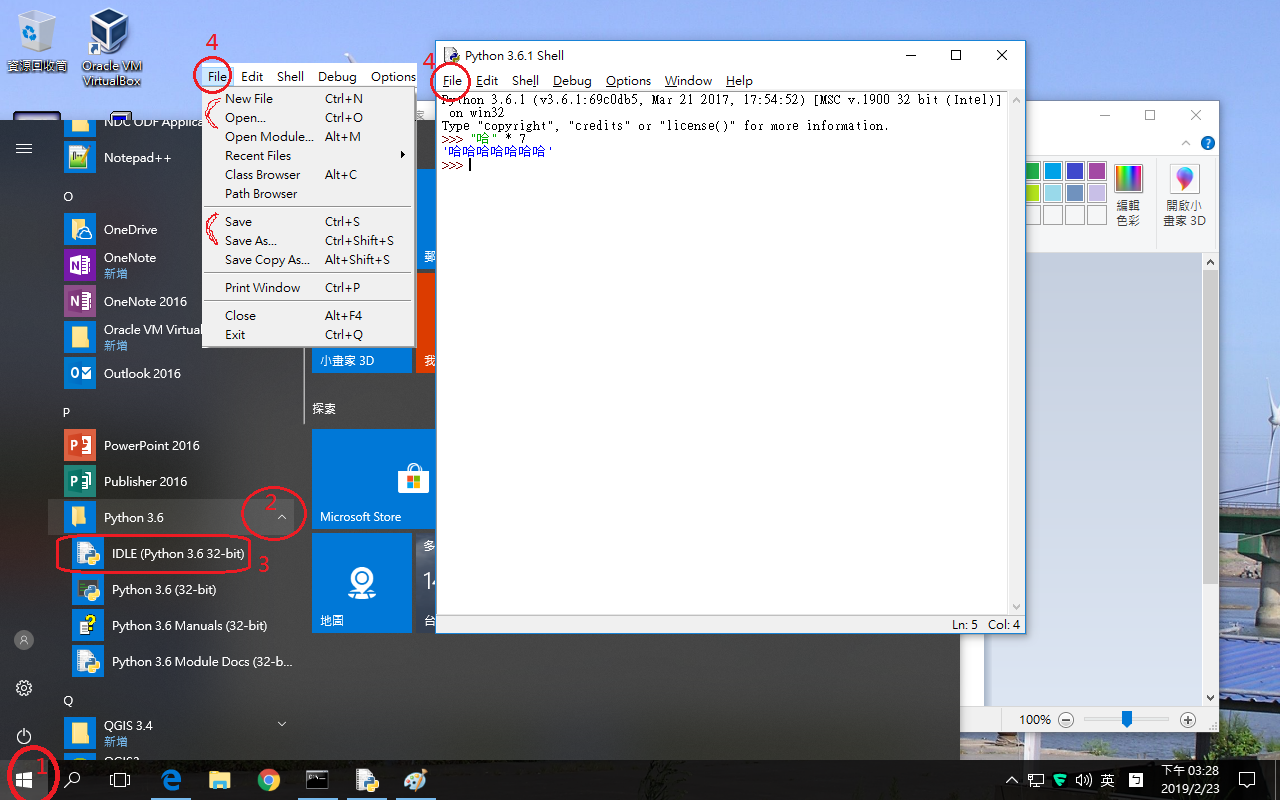Open Task View on the taskbar
The height and width of the screenshot is (800, 1280).
point(120,780)
